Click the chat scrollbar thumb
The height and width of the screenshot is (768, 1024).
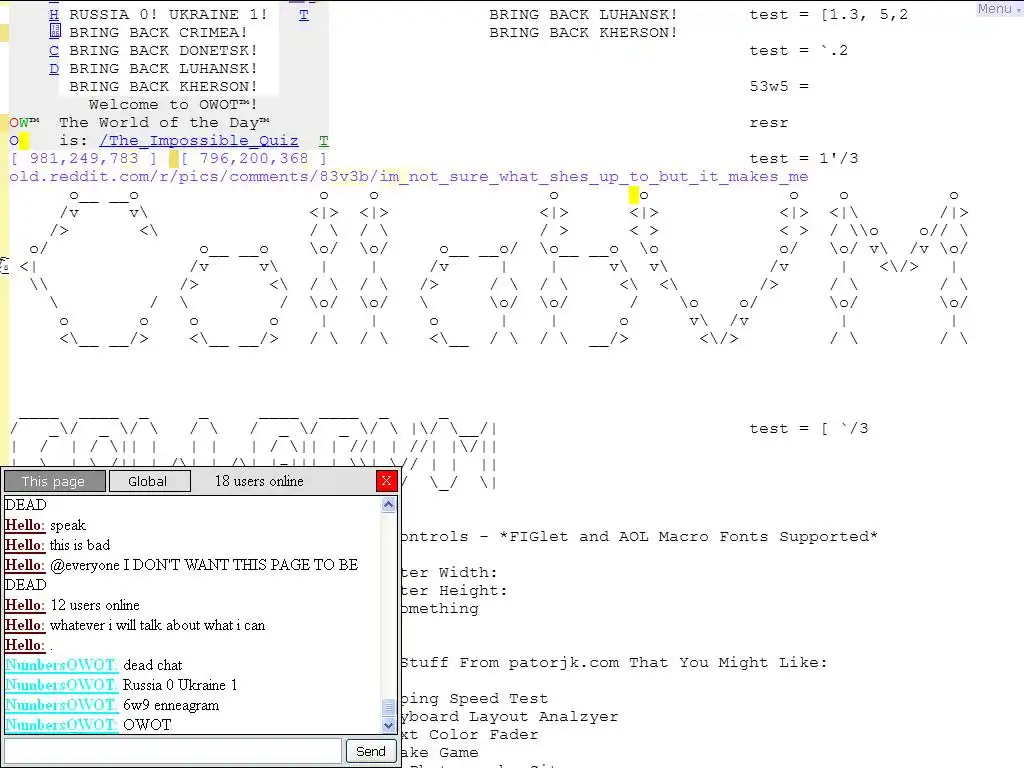(x=389, y=708)
